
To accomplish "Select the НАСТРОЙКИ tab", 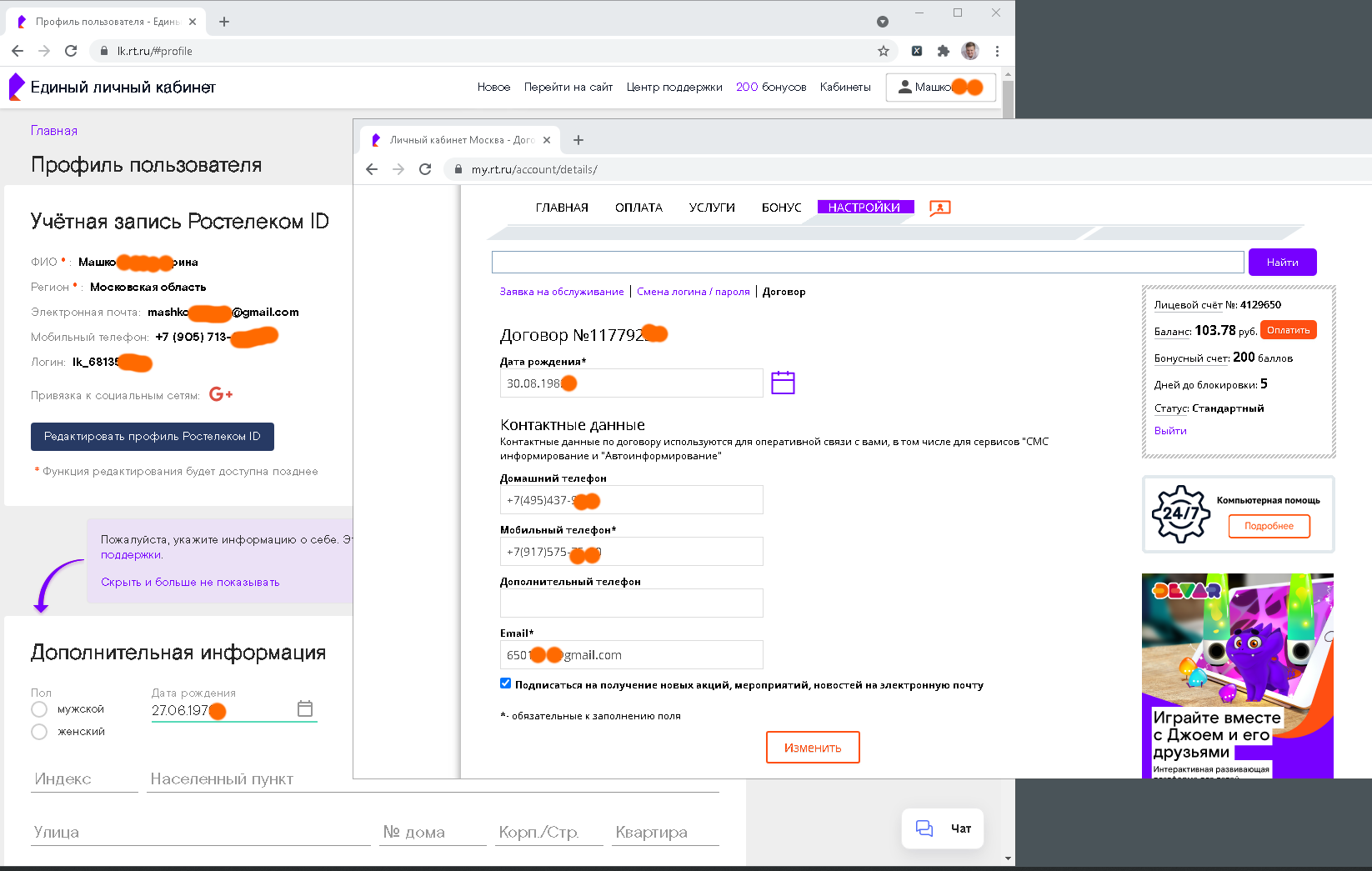I will click(x=865, y=208).
